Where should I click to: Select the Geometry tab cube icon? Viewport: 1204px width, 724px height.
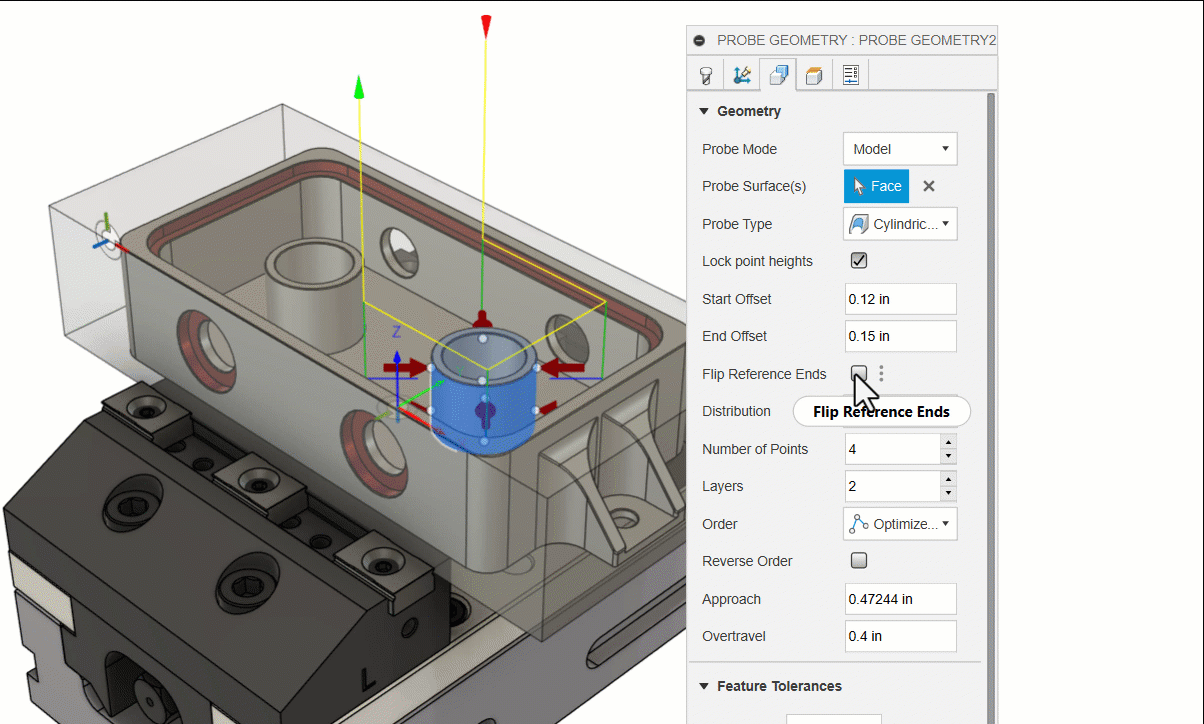[x=777, y=75]
